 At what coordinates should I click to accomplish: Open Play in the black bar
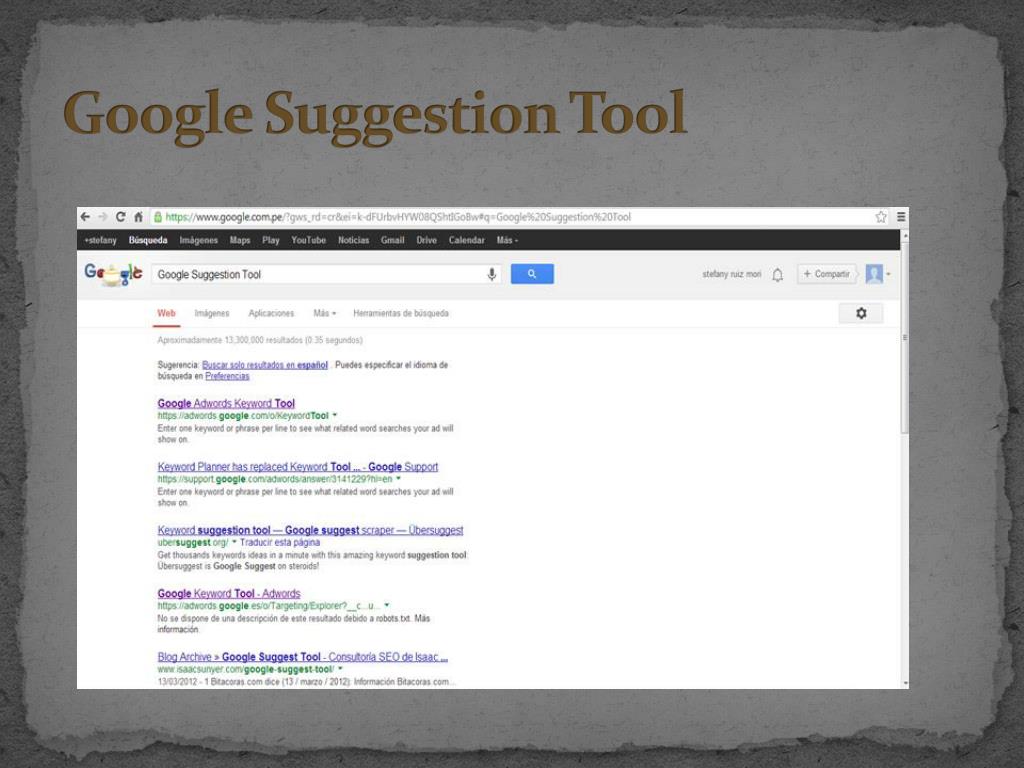(271, 240)
